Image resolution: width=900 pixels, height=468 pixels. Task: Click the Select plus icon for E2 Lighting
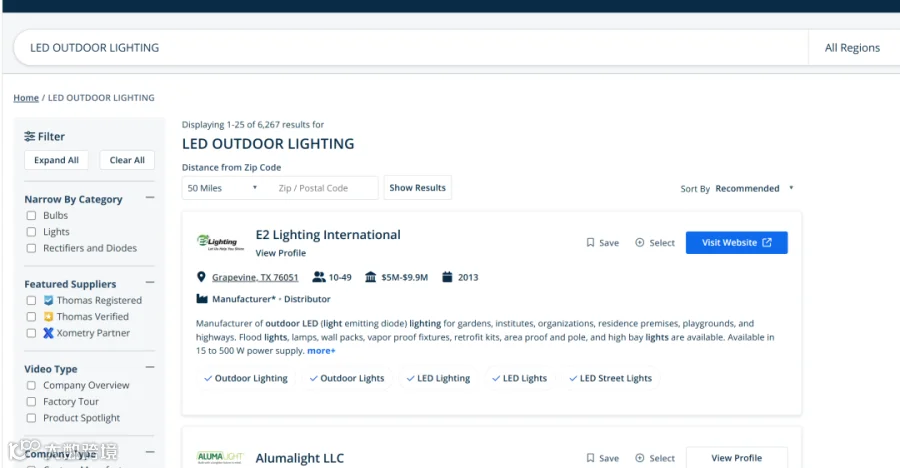tap(639, 243)
